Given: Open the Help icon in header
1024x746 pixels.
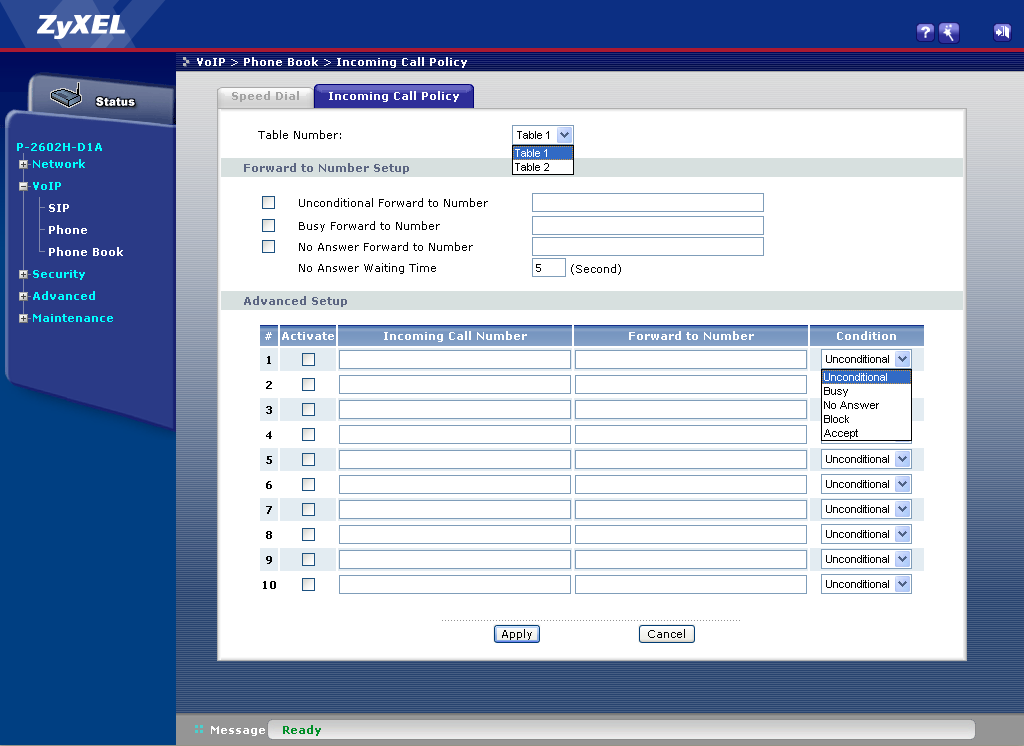Looking at the screenshot, I should pos(925,33).
